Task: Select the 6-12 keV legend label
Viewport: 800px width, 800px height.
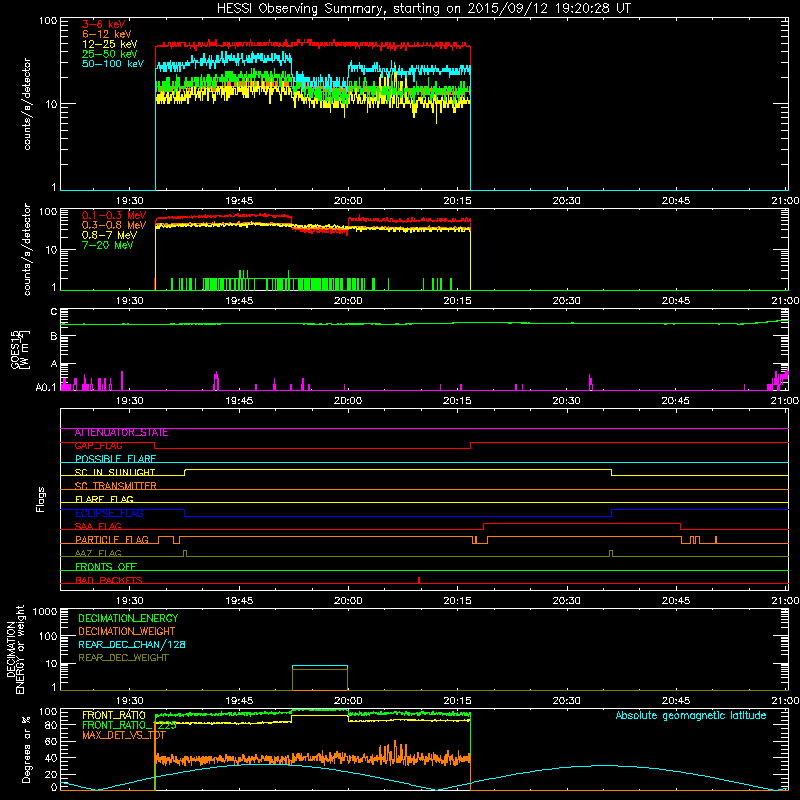Action: 107,34
